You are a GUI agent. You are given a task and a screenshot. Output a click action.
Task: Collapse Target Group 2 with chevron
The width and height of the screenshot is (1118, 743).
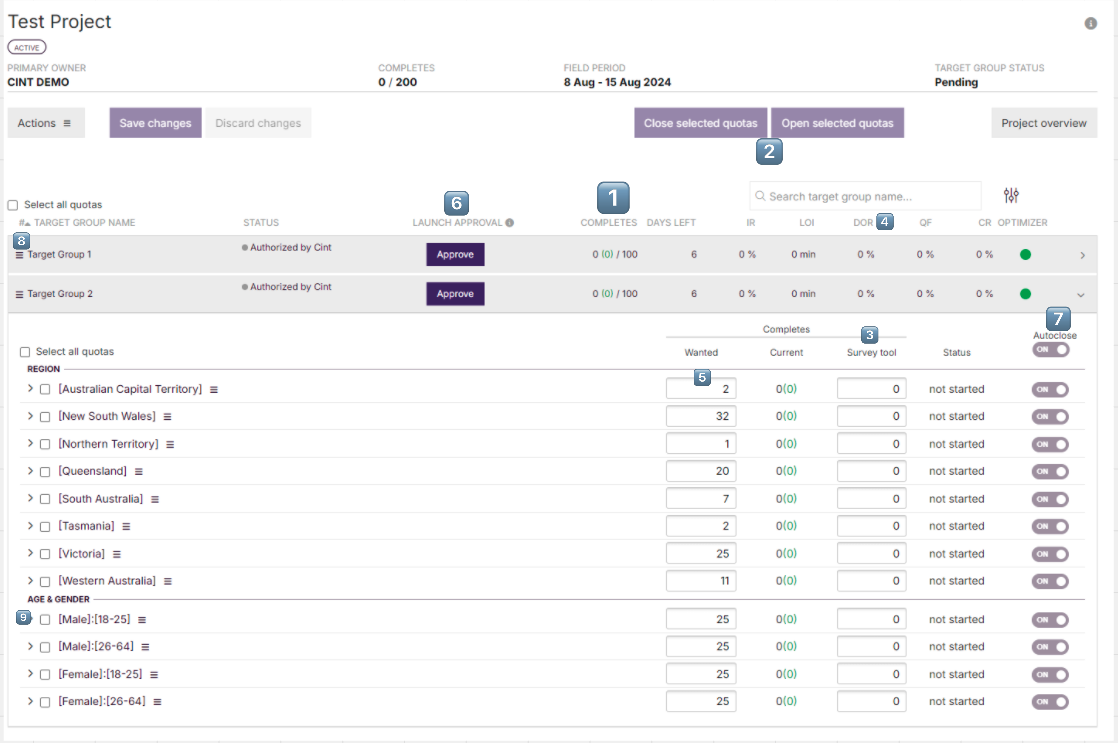coord(1081,295)
